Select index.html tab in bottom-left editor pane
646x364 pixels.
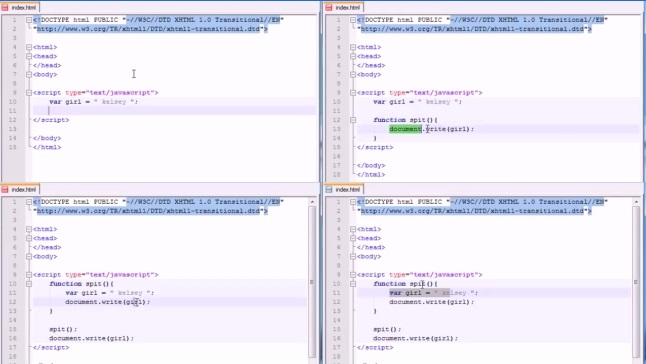click(x=20, y=189)
